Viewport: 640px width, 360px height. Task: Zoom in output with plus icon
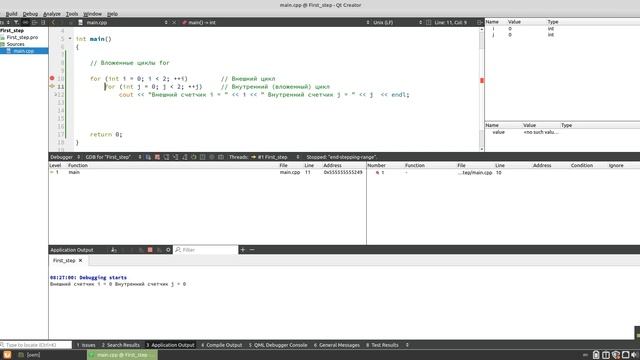(x=242, y=250)
